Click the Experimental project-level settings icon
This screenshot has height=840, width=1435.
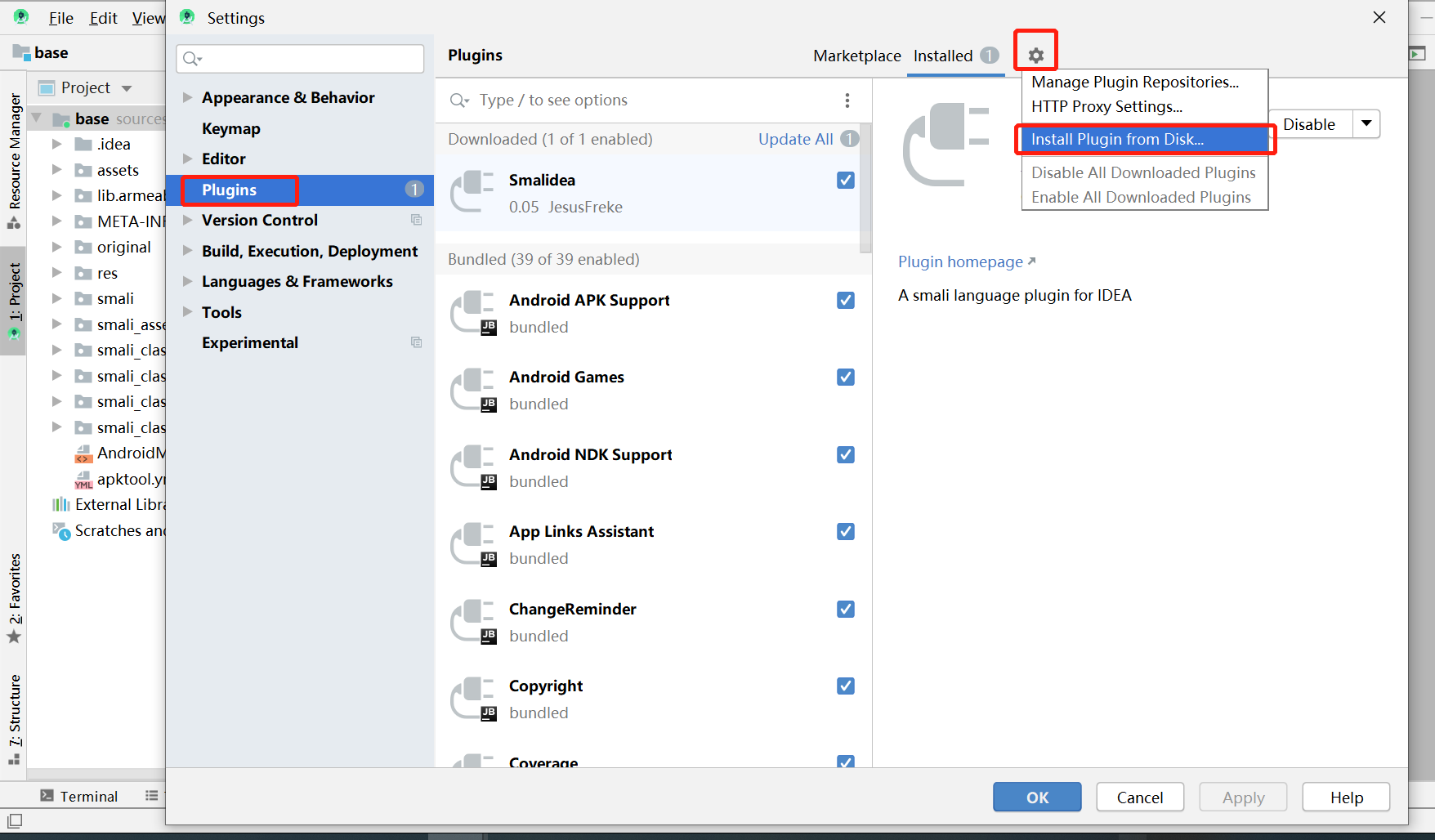click(x=416, y=342)
